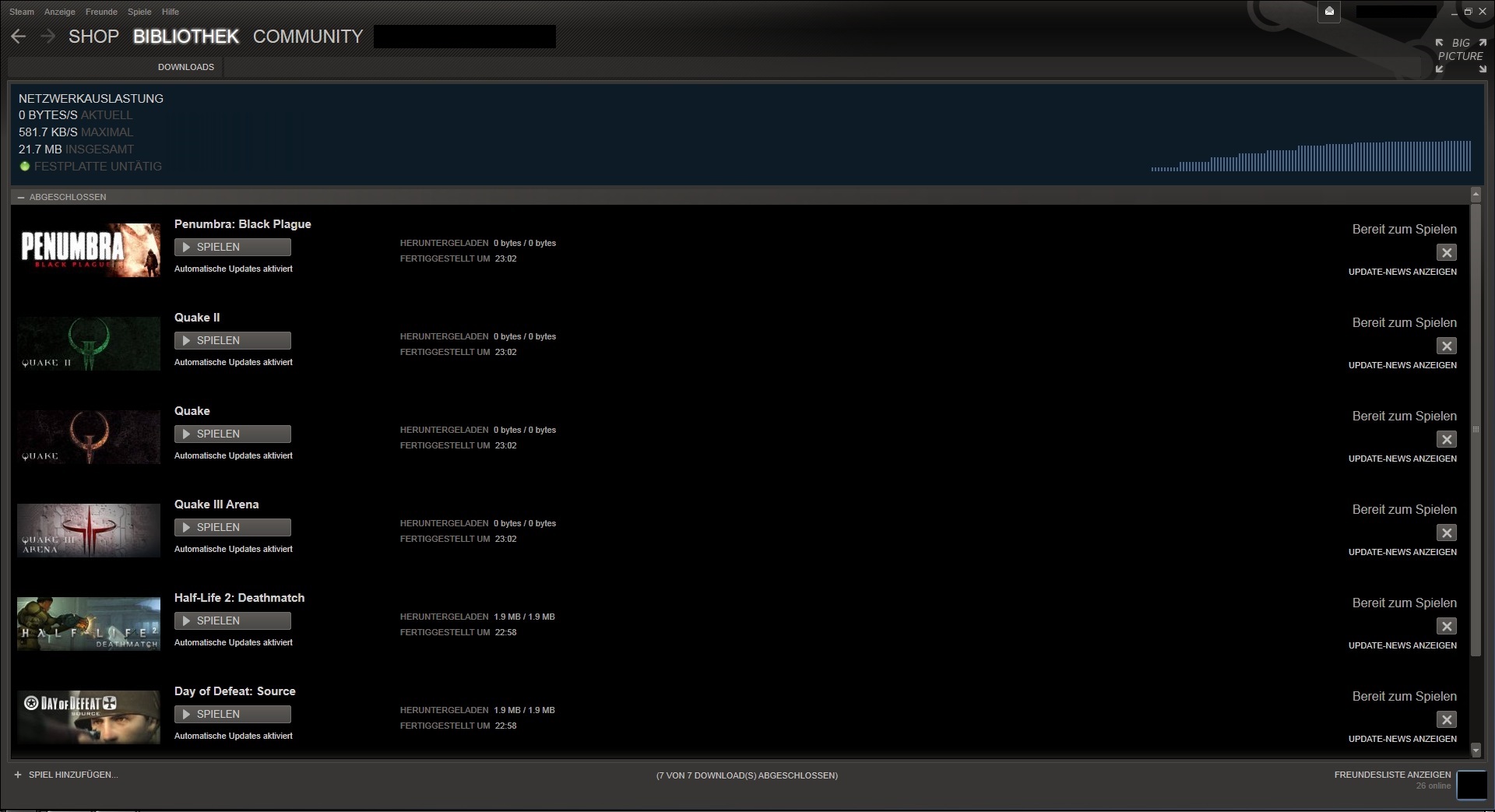Play Day of Defeat: Source
This screenshot has height=812, width=1495.
233,714
